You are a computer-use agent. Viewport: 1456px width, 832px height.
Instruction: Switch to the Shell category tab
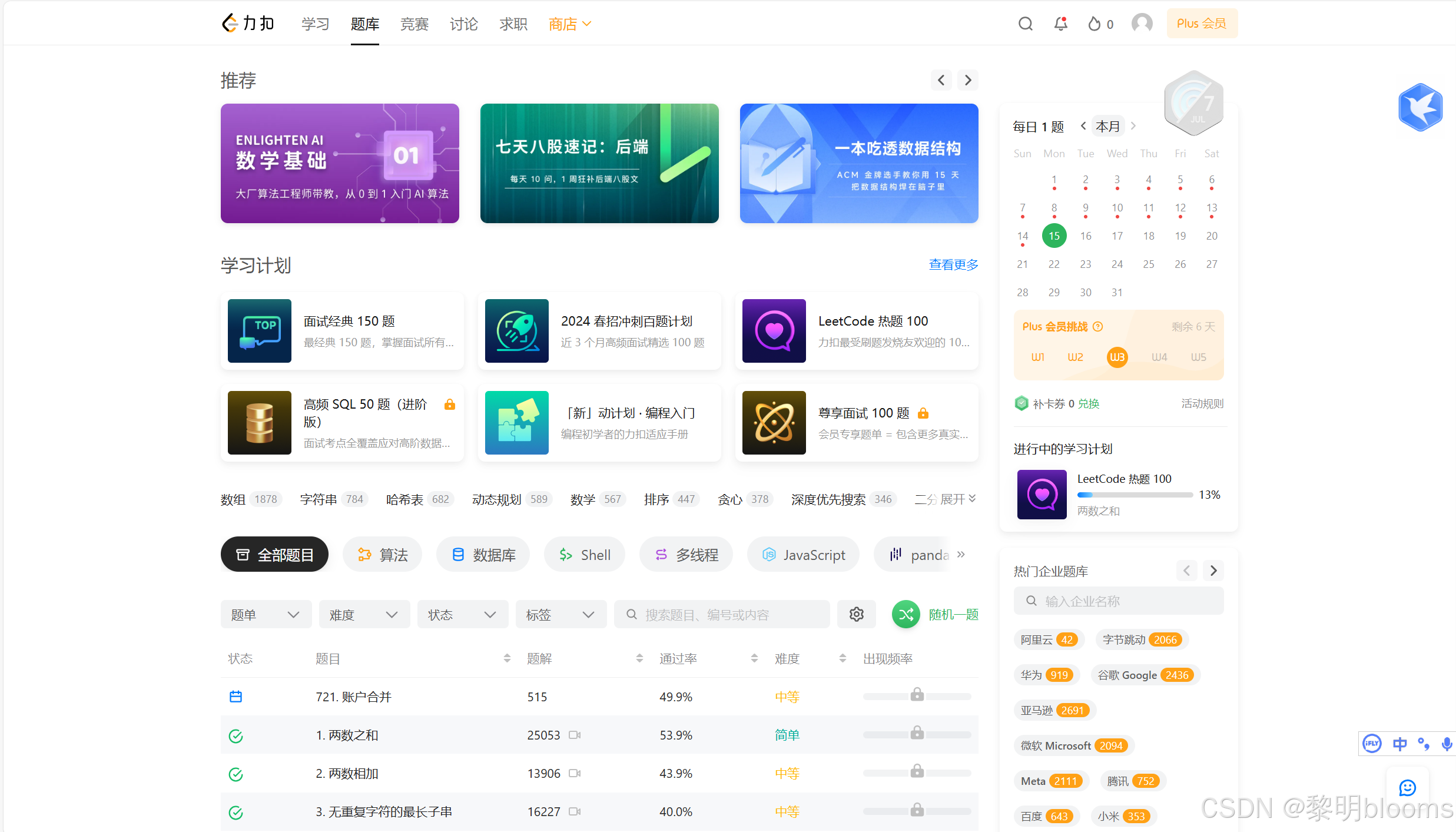[584, 554]
